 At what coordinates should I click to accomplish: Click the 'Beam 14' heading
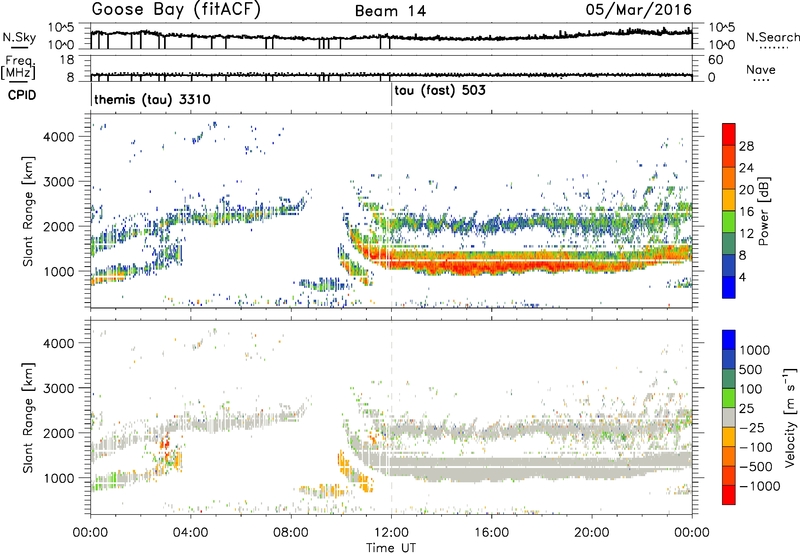(390, 11)
